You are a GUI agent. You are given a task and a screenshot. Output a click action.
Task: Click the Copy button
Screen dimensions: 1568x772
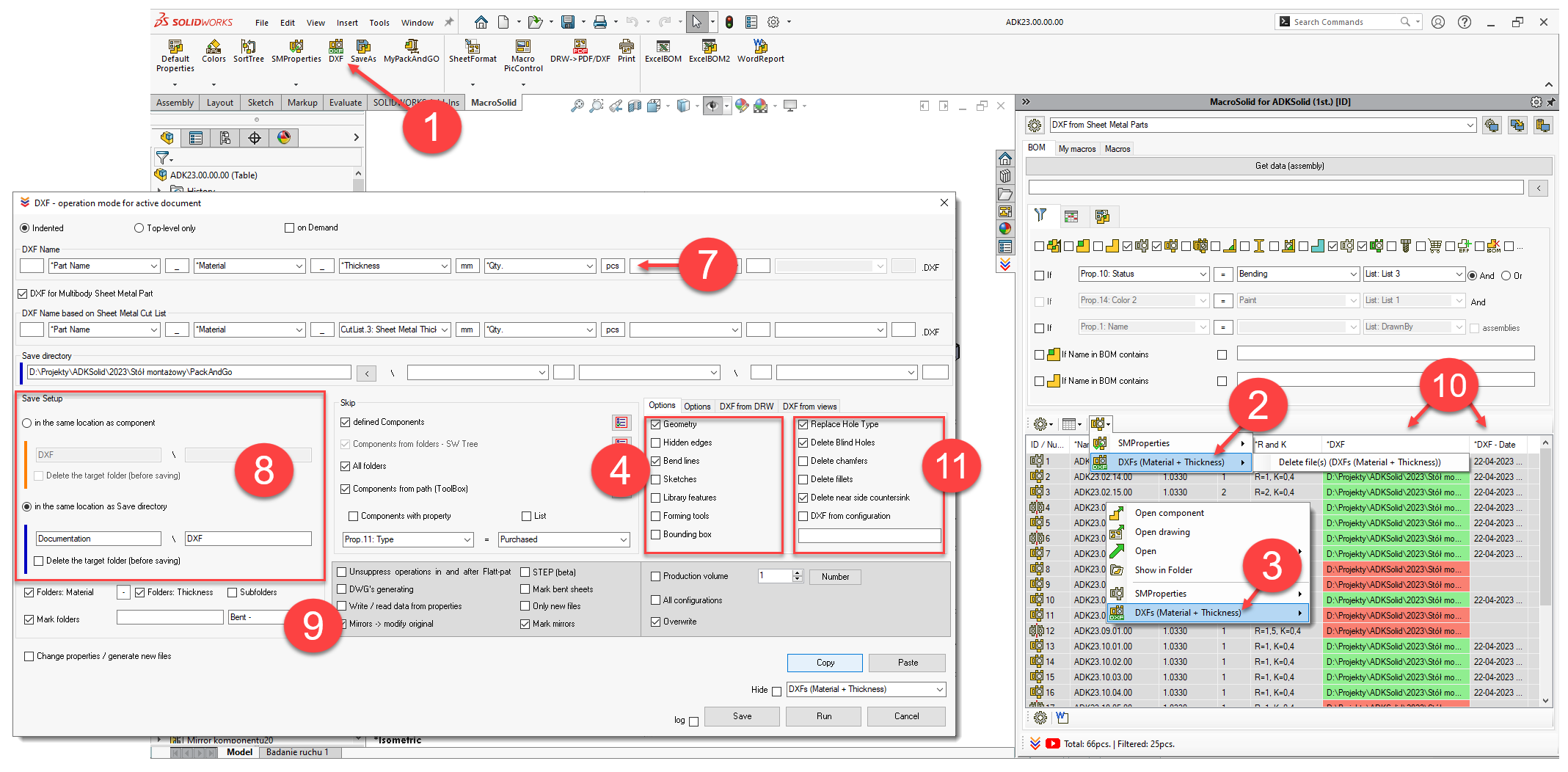[x=825, y=663]
